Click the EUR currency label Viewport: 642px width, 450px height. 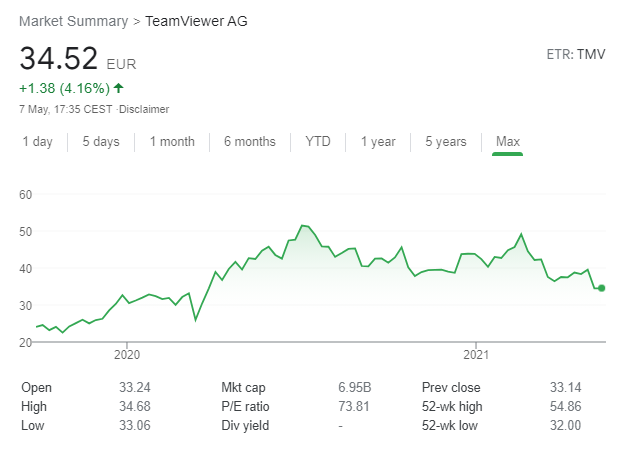tap(121, 64)
